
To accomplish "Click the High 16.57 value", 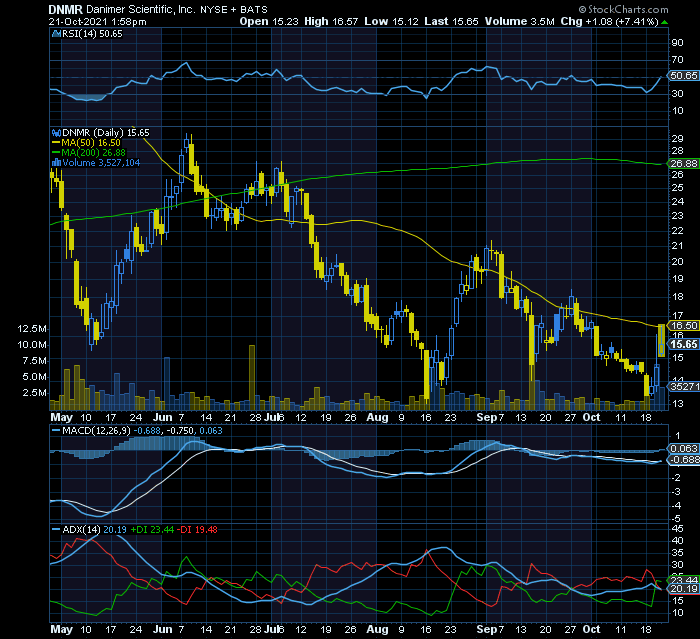I will (x=331, y=21).
